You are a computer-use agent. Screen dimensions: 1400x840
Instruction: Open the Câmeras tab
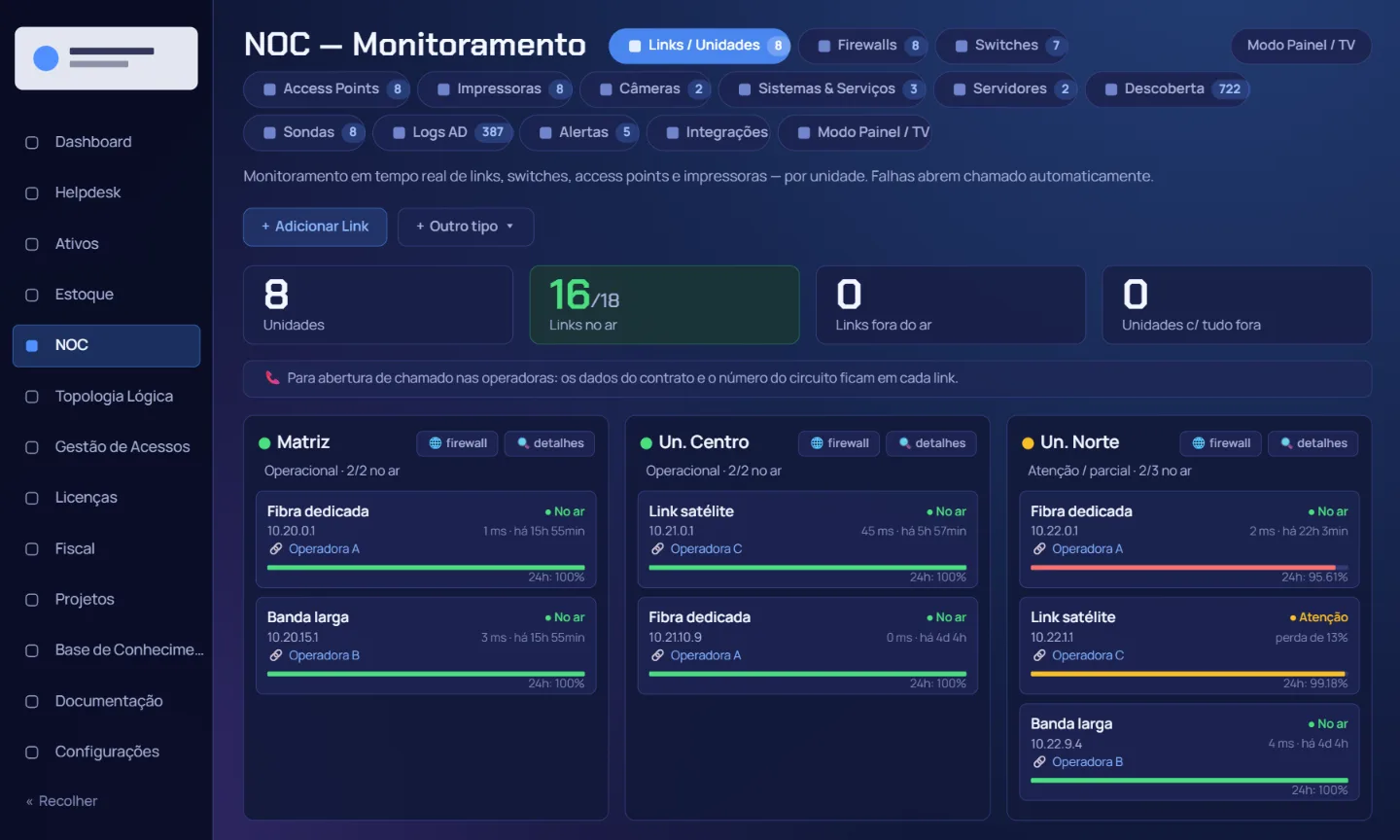[x=646, y=89]
